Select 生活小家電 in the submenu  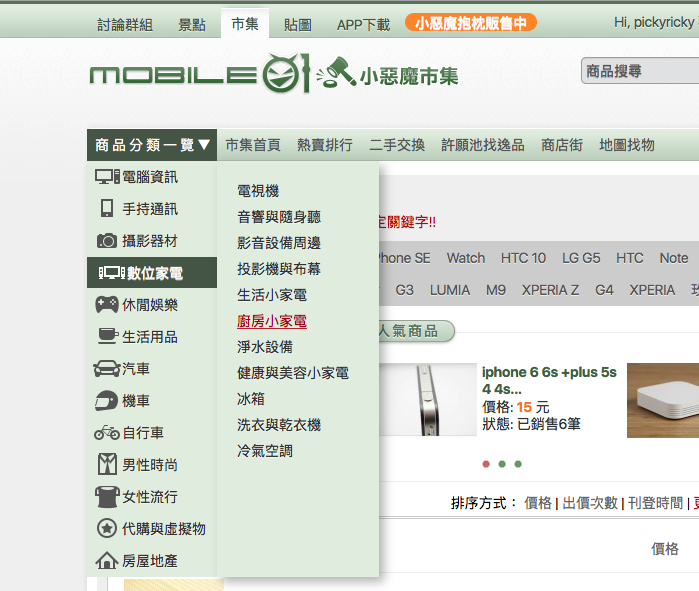[x=272, y=295]
